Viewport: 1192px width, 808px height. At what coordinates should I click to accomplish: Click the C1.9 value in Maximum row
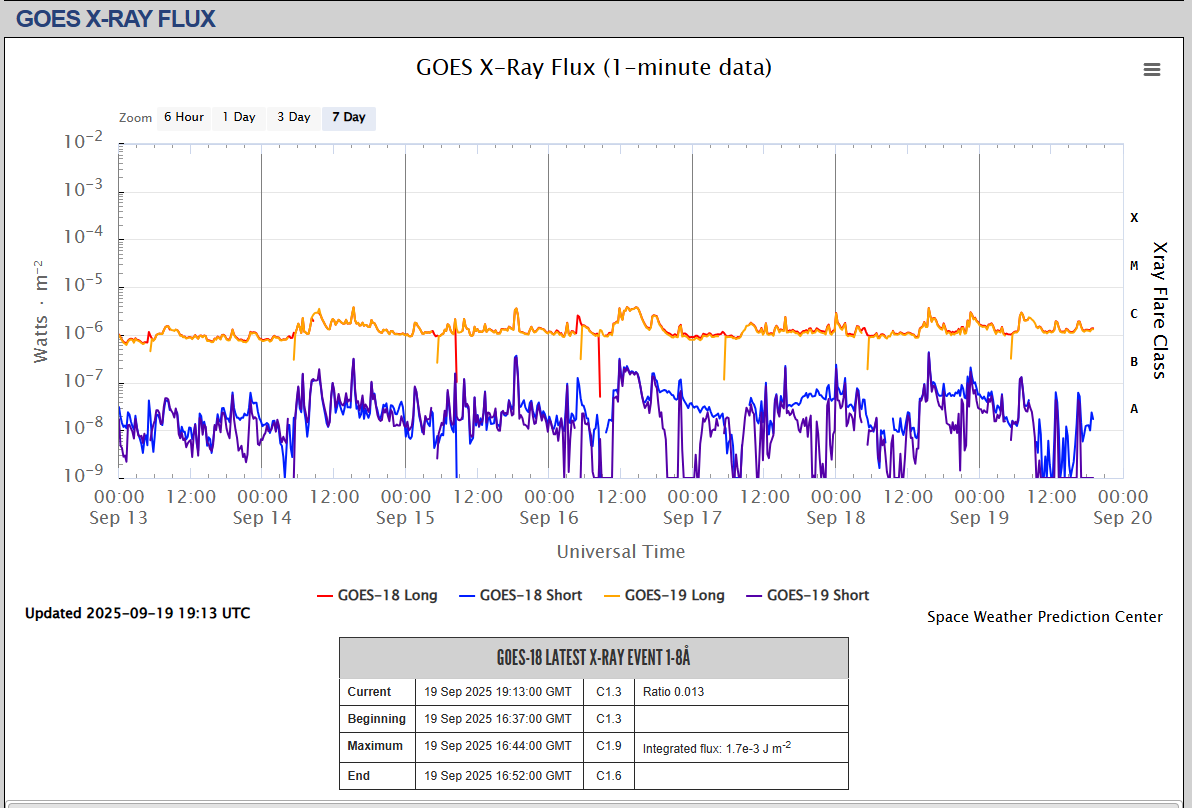(609, 746)
